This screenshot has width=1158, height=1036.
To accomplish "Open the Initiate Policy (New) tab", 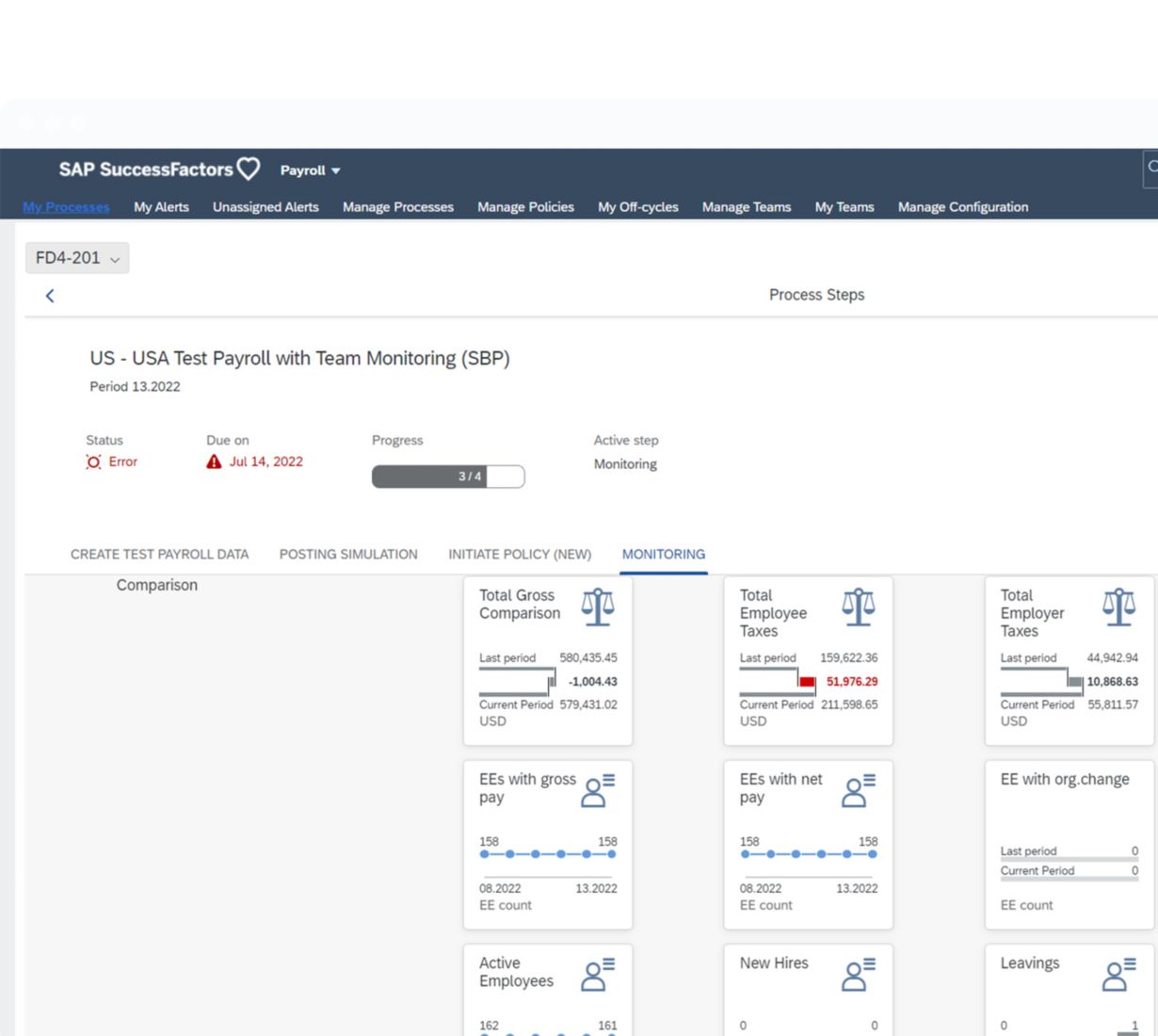I will click(x=520, y=555).
